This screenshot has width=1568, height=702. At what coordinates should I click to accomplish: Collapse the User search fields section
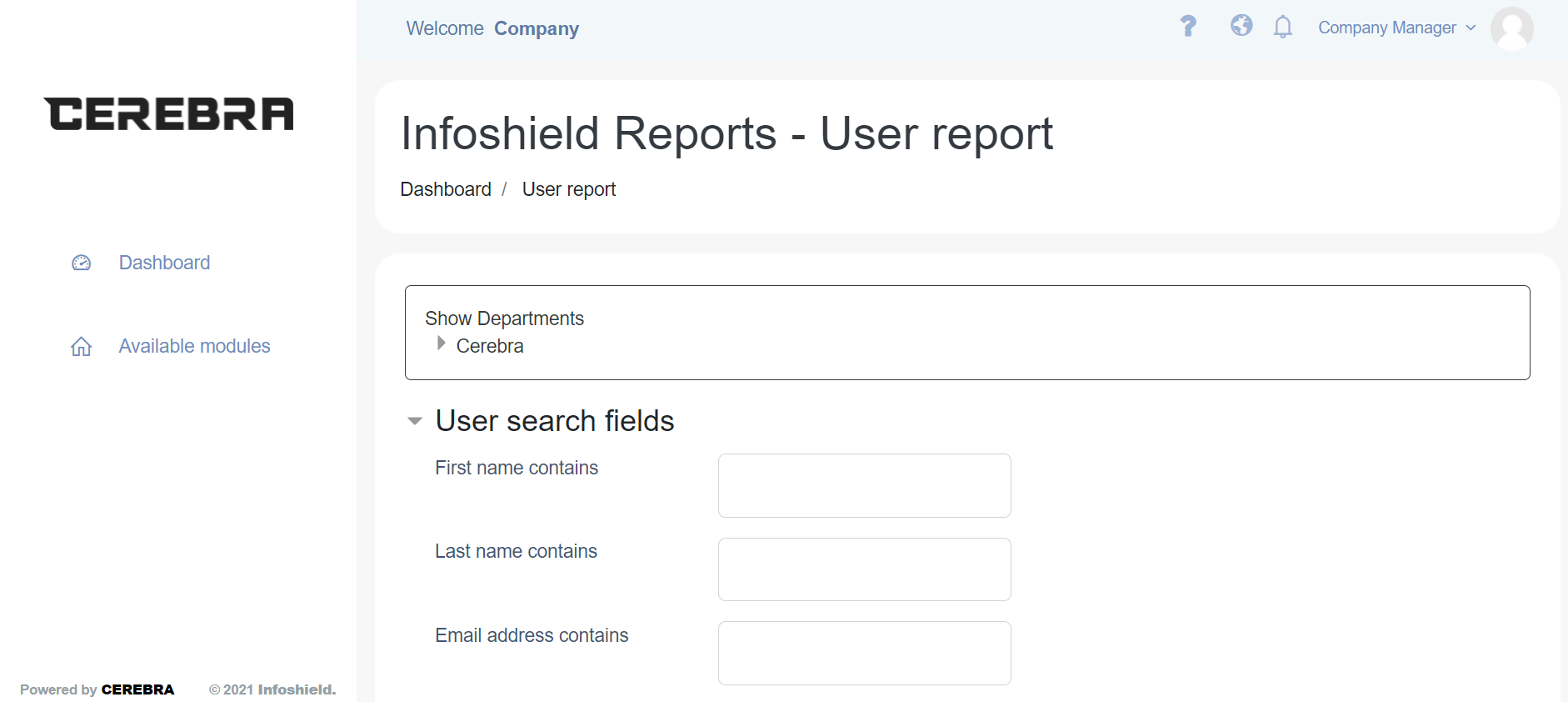click(x=415, y=421)
